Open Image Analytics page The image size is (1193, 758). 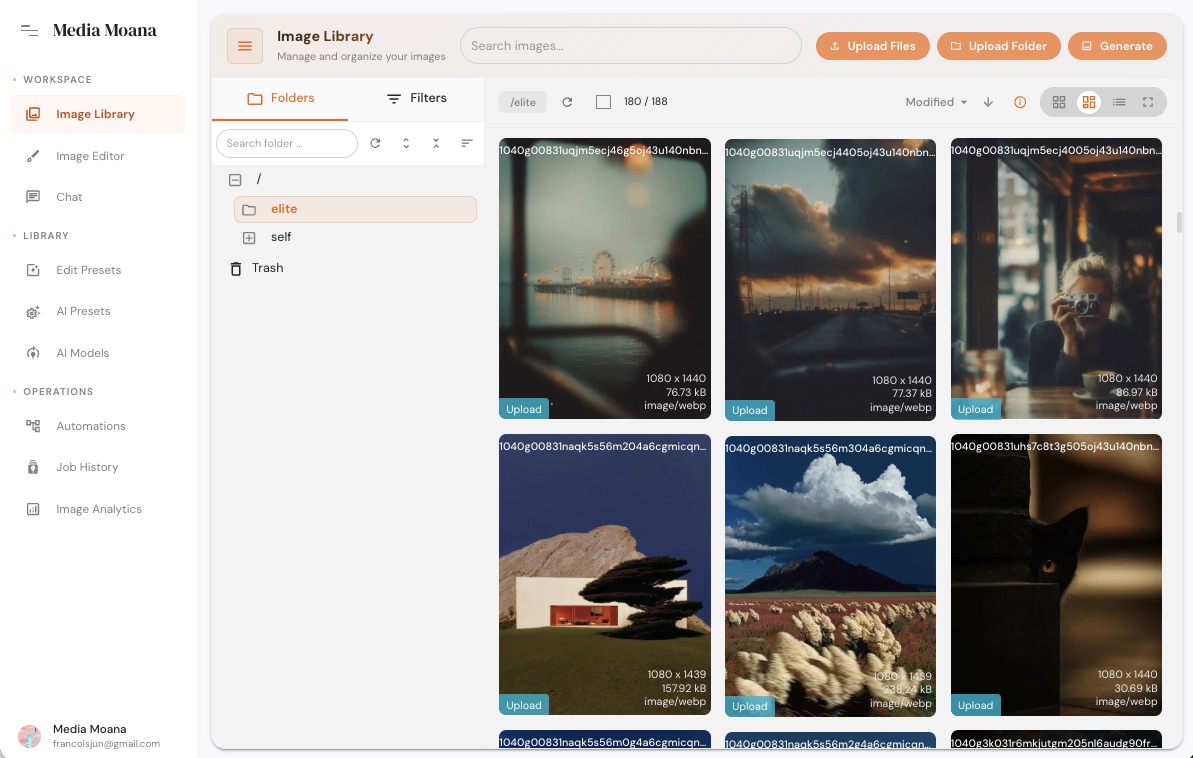pyautogui.click(x=98, y=509)
